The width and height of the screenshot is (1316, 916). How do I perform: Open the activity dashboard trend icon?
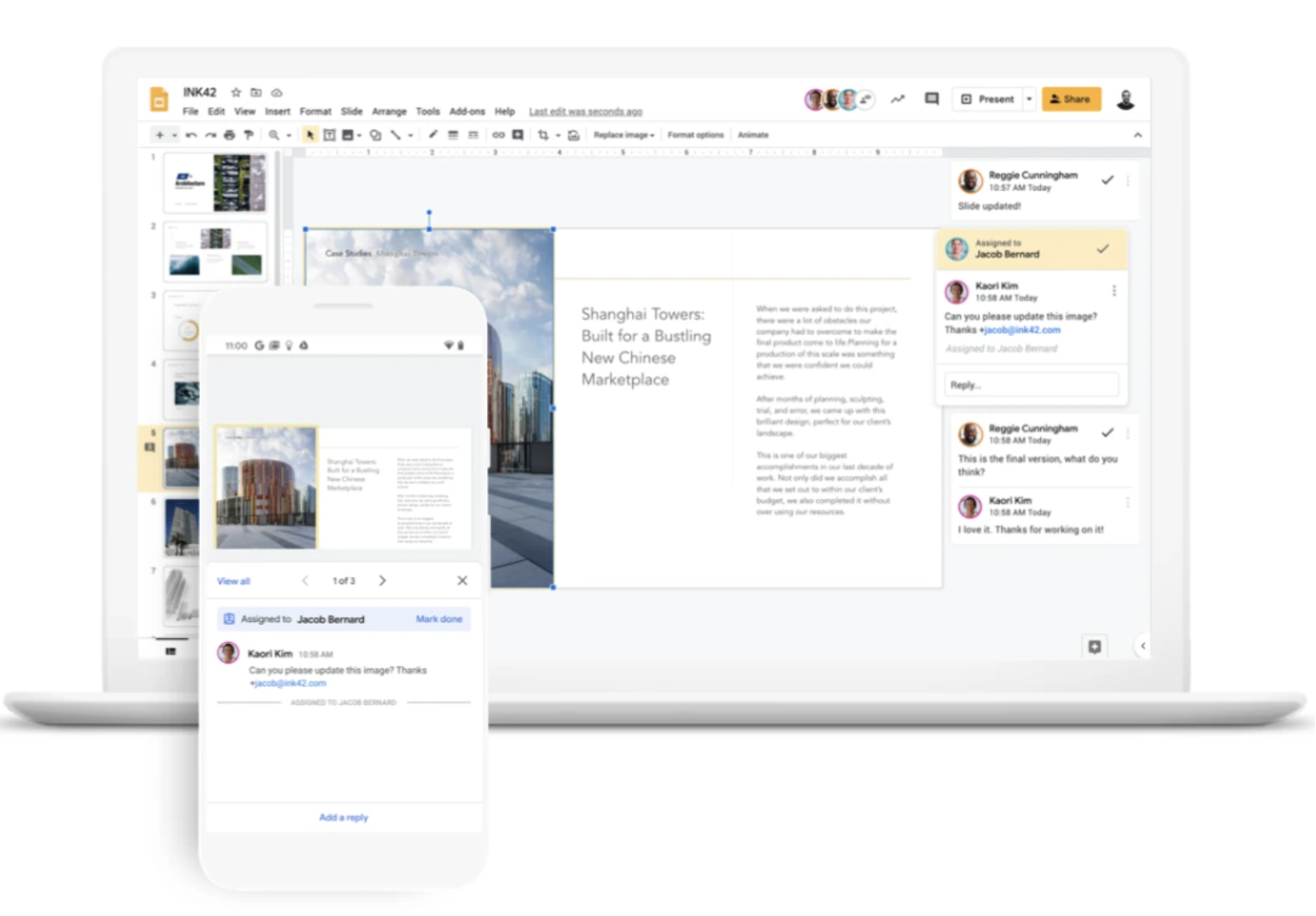tap(897, 99)
